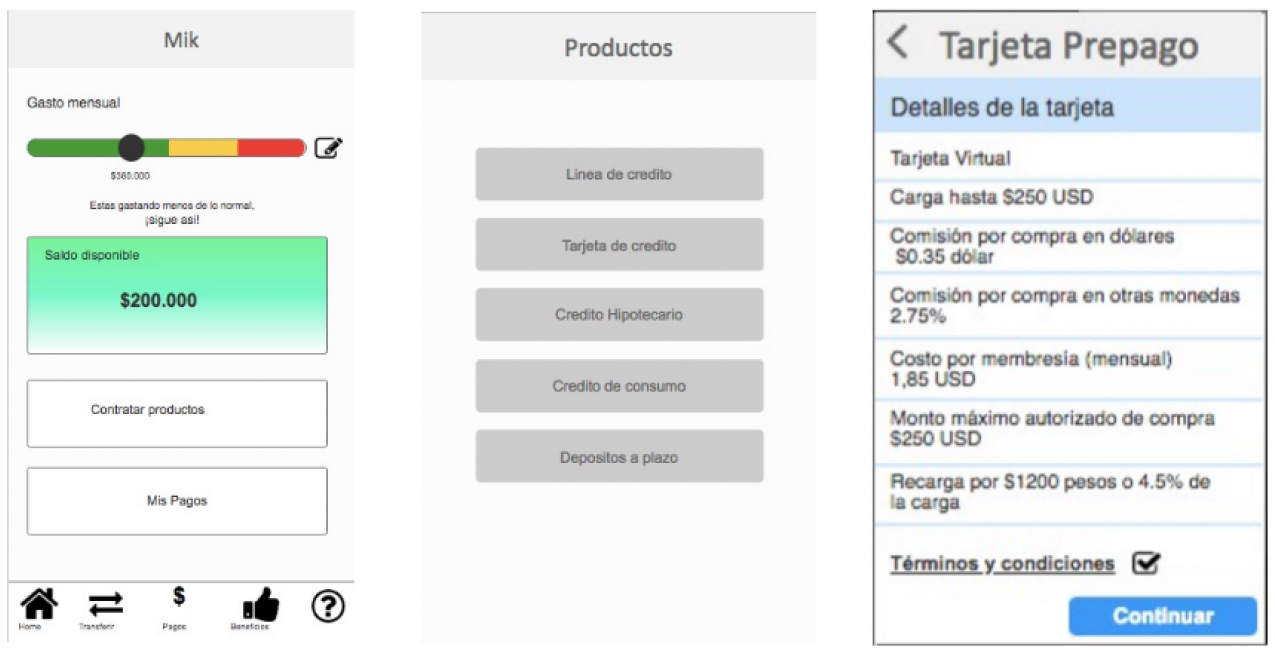Click the Gasto mensual slider knob
Viewport: 1275px width, 654px height.
[131, 148]
